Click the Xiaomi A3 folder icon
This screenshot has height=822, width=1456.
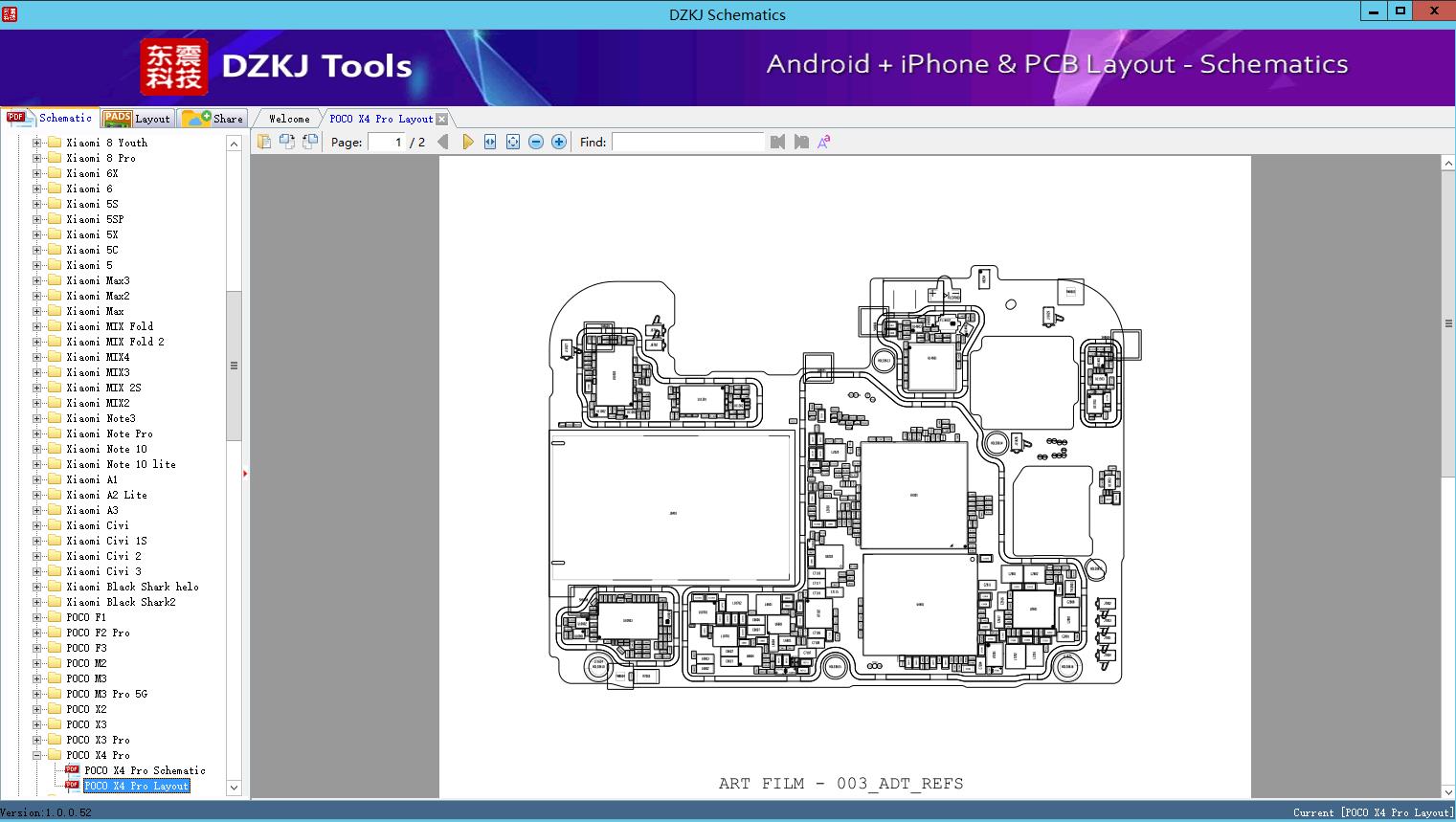tap(55, 510)
